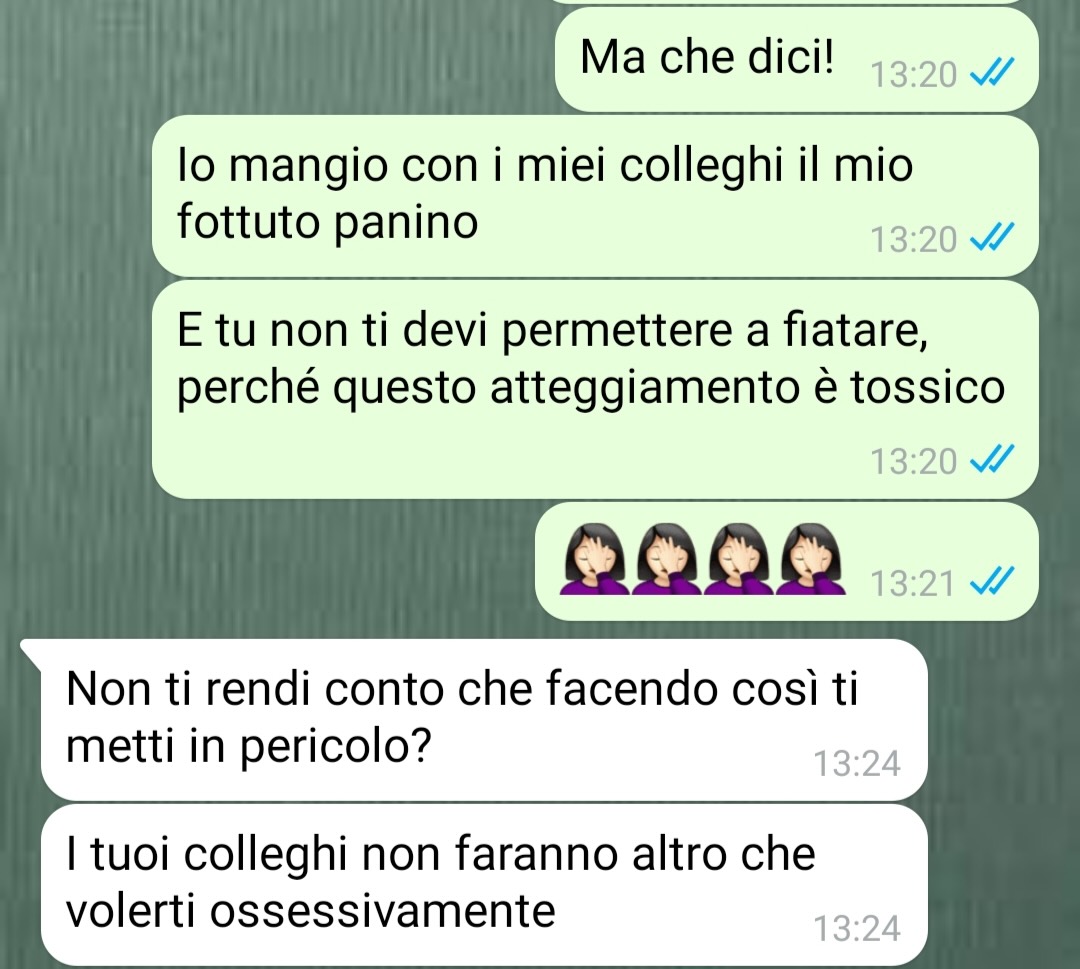1080x969 pixels.
Task: Tap the 13:24 timestamp on last message
Action: click(x=858, y=929)
